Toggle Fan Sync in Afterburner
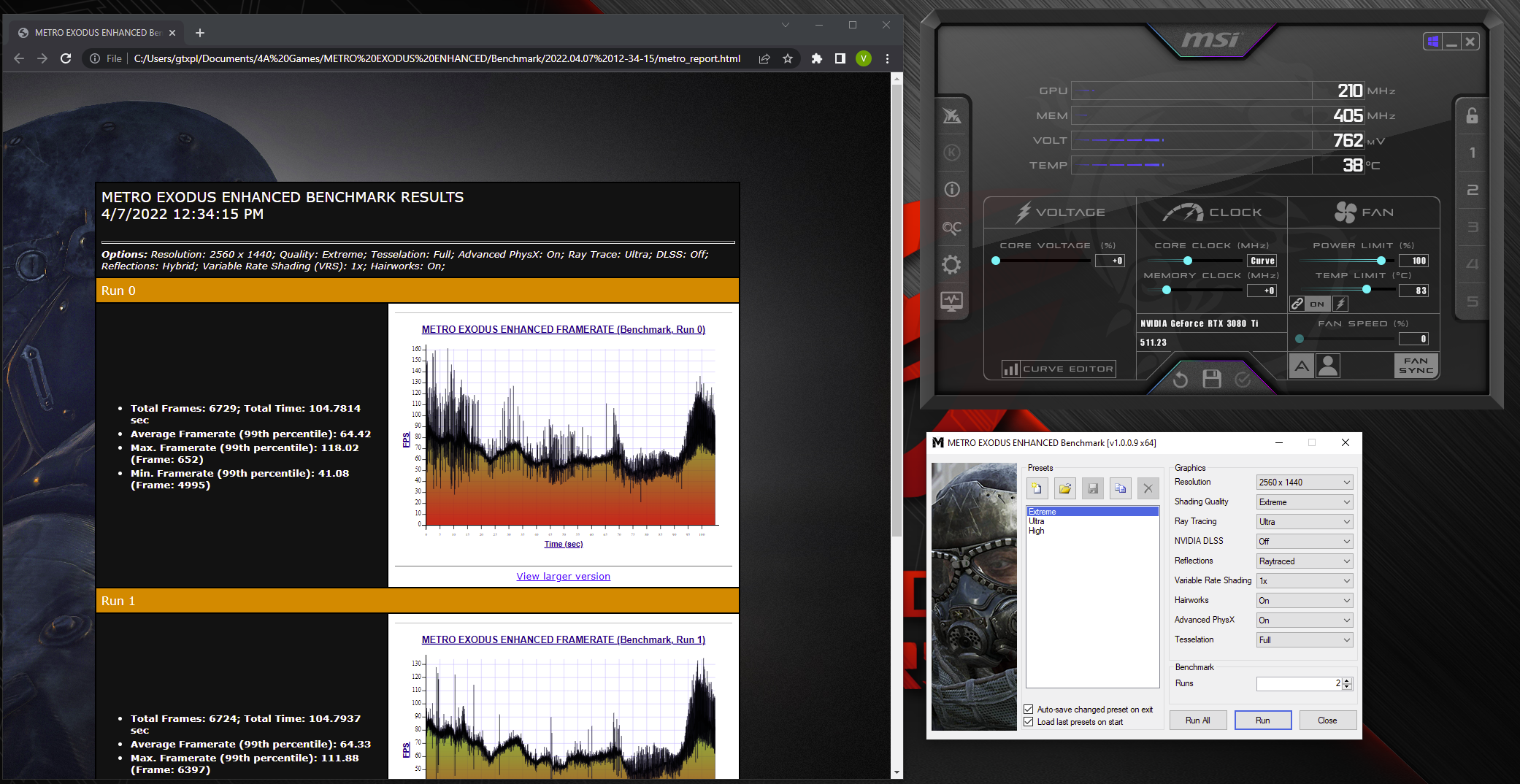 point(1416,366)
